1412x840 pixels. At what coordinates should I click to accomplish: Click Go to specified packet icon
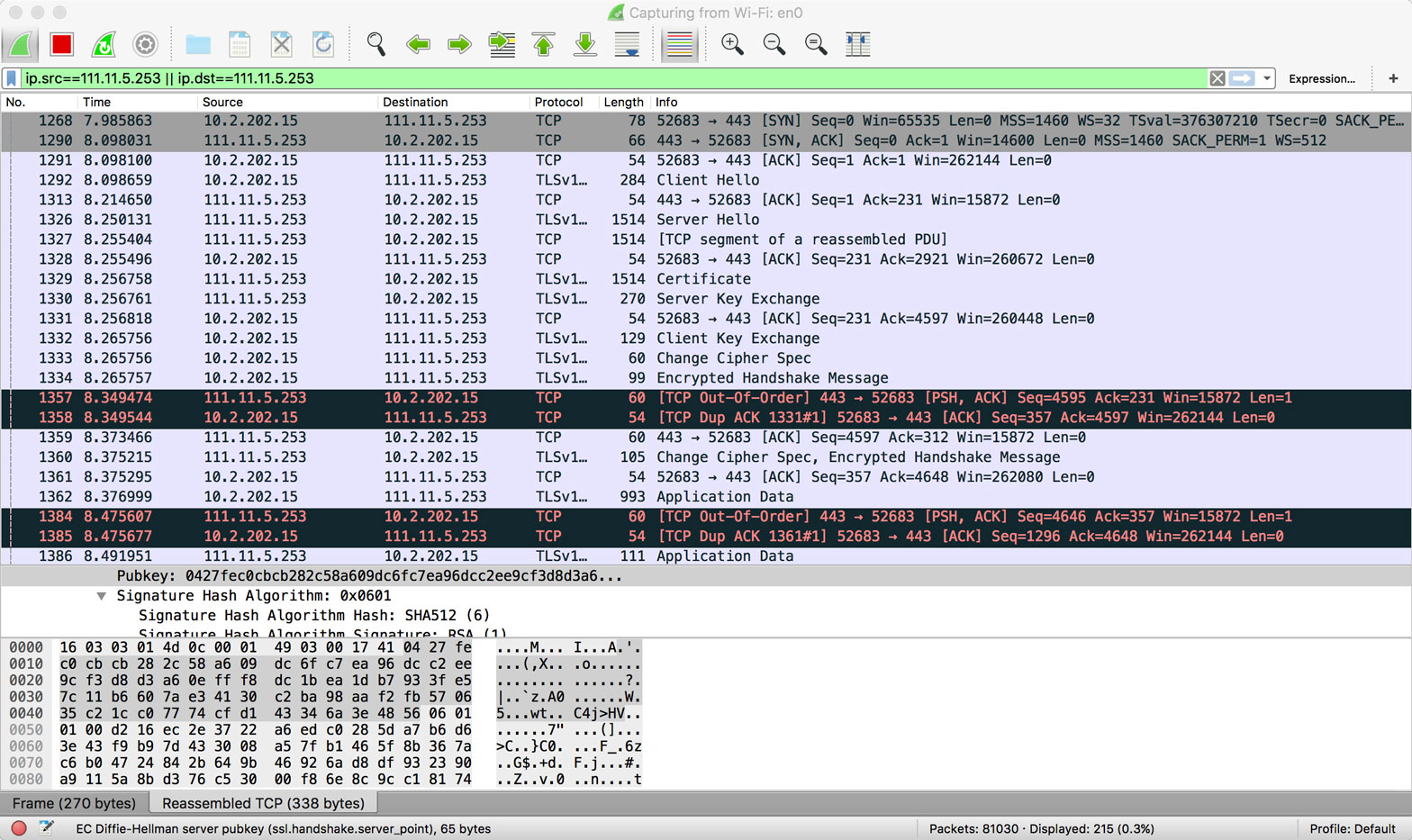502,44
